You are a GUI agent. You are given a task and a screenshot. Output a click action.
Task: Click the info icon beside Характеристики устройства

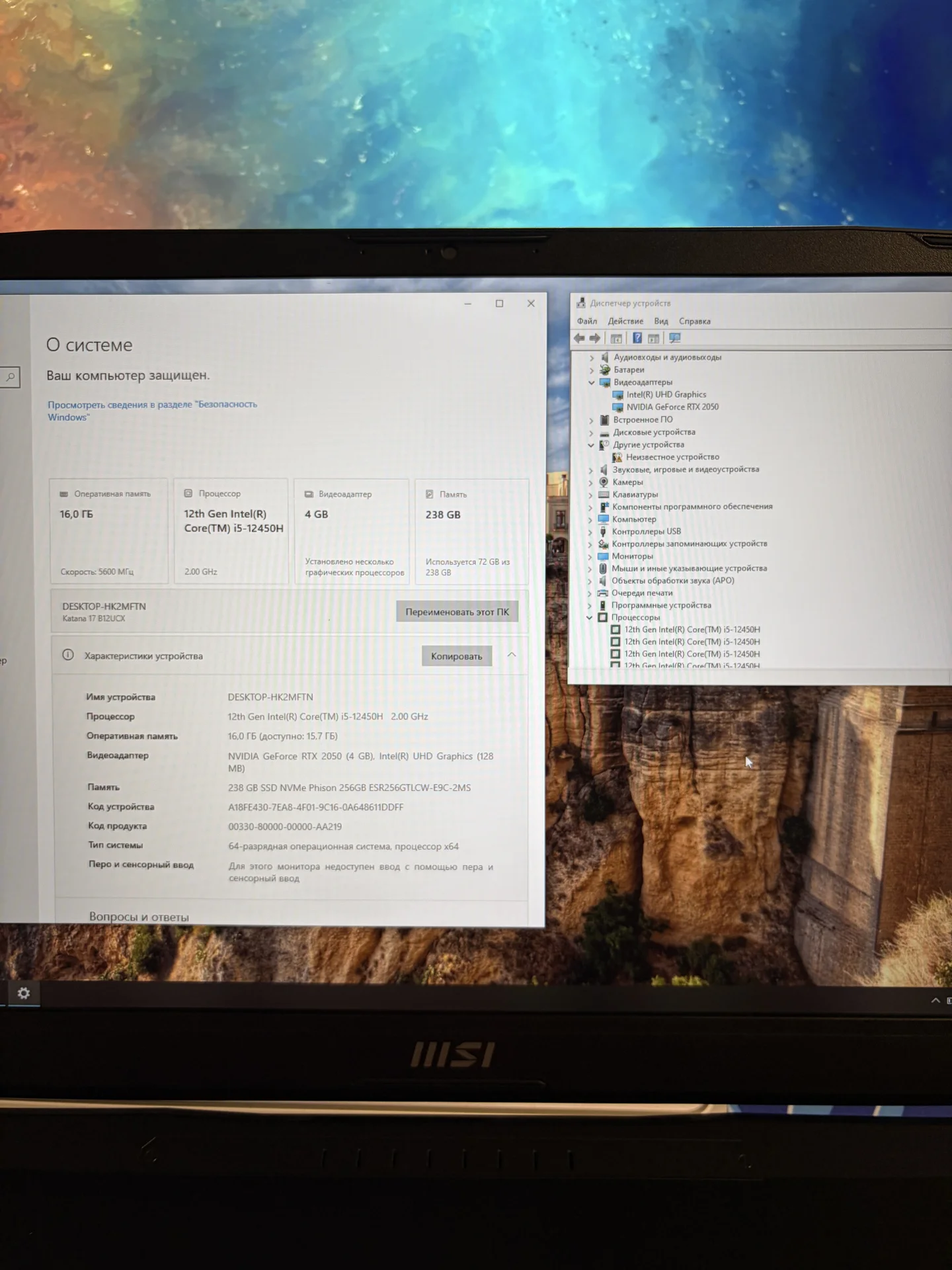pyautogui.click(x=68, y=655)
